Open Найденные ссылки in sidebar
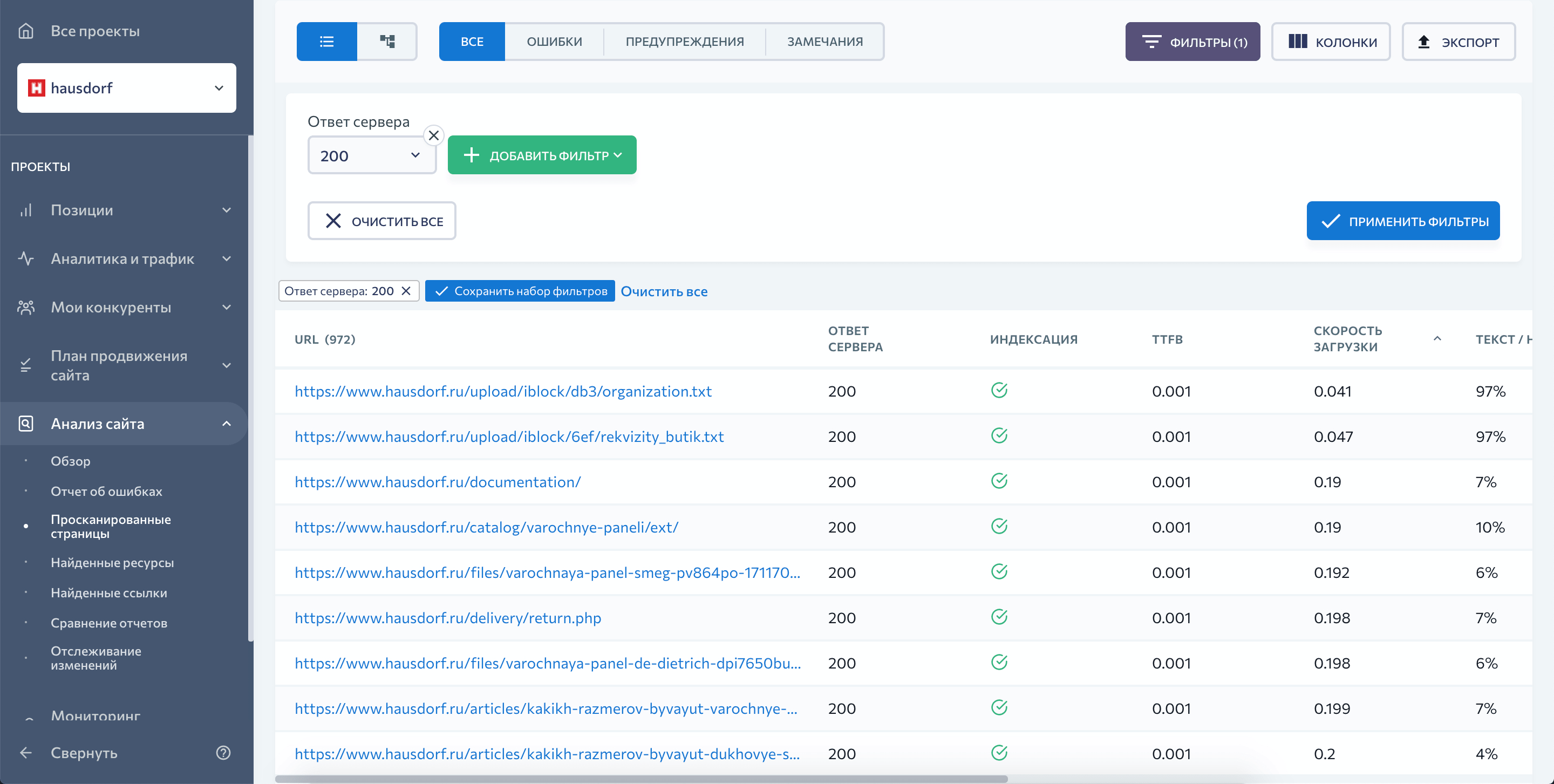This screenshot has height=784, width=1554. (108, 593)
